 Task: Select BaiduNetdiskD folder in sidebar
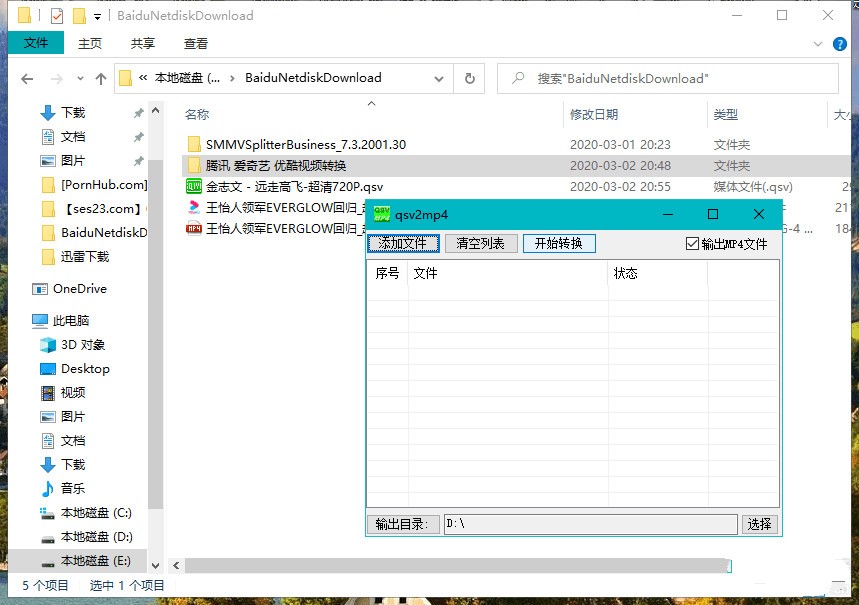coord(94,233)
